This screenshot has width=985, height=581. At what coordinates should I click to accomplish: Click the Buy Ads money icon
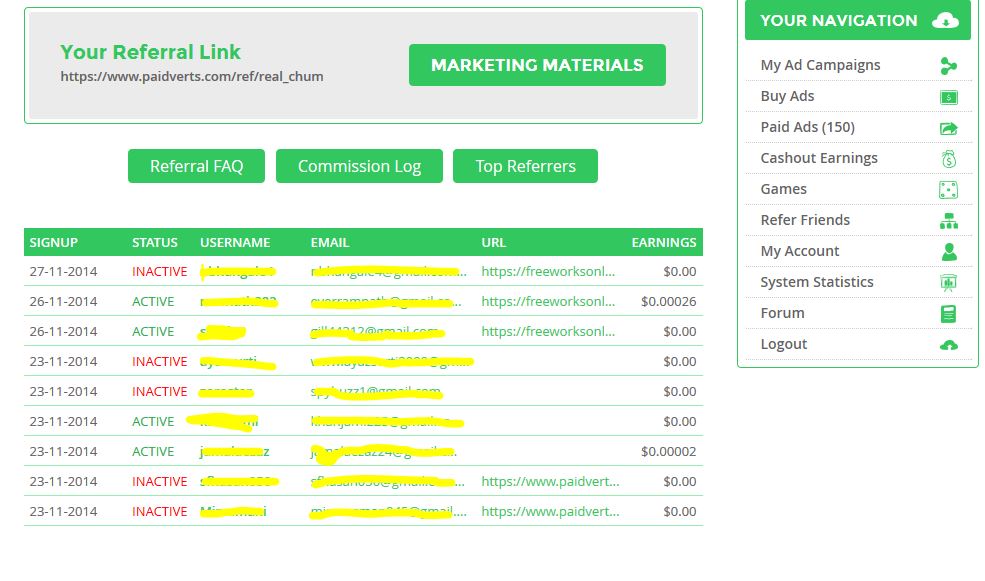pyautogui.click(x=949, y=97)
